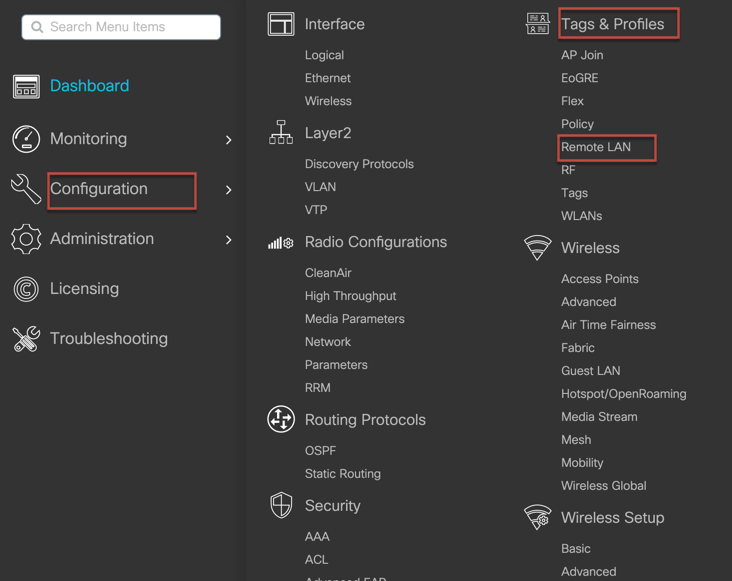The height and width of the screenshot is (581, 732).
Task: Open the Policy link
Action: (577, 124)
